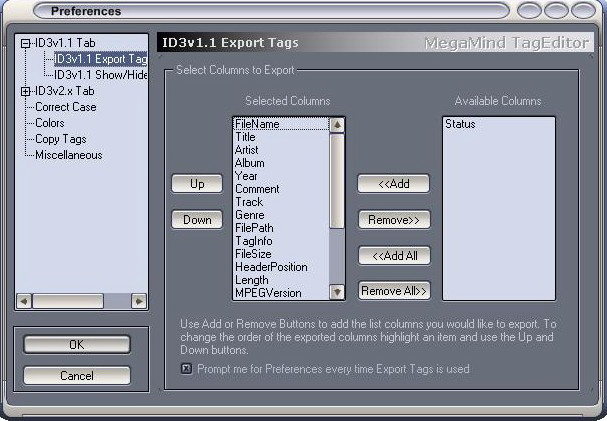607x421 pixels.
Task: Select Title in Selected Columns
Action: [x=281, y=137]
